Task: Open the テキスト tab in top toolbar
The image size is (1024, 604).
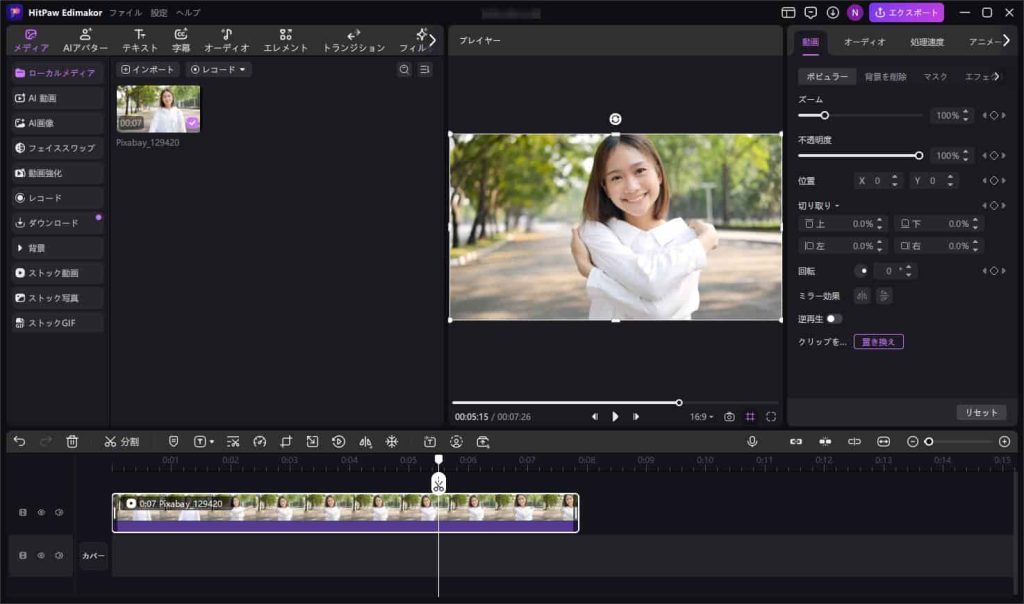Action: [x=140, y=41]
